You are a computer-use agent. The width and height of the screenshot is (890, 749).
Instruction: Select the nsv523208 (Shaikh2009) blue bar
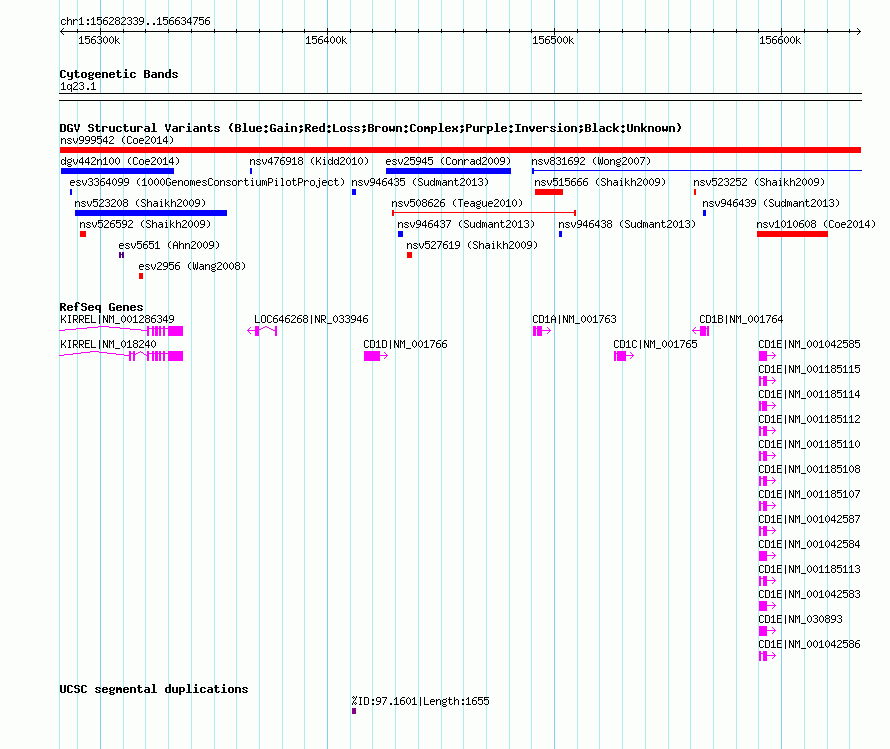151,213
